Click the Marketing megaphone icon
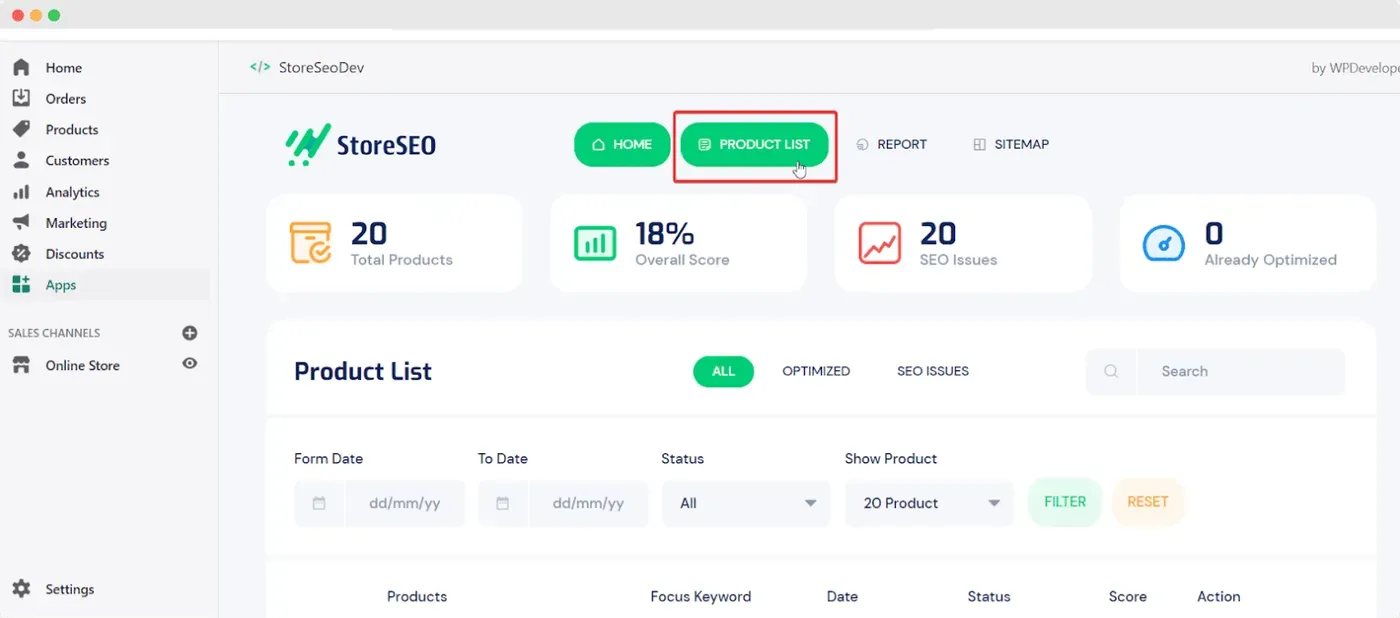This screenshot has height=618, width=1400. (21, 223)
